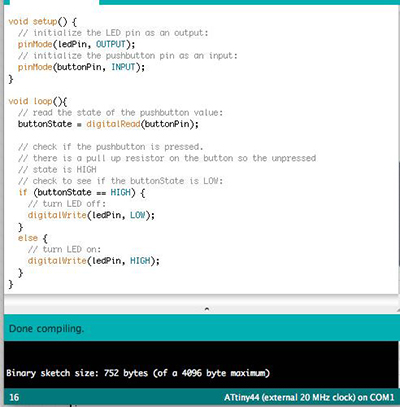The width and height of the screenshot is (400, 407).
Task: Expand the console with the divider arrow
Action: (x=207, y=309)
